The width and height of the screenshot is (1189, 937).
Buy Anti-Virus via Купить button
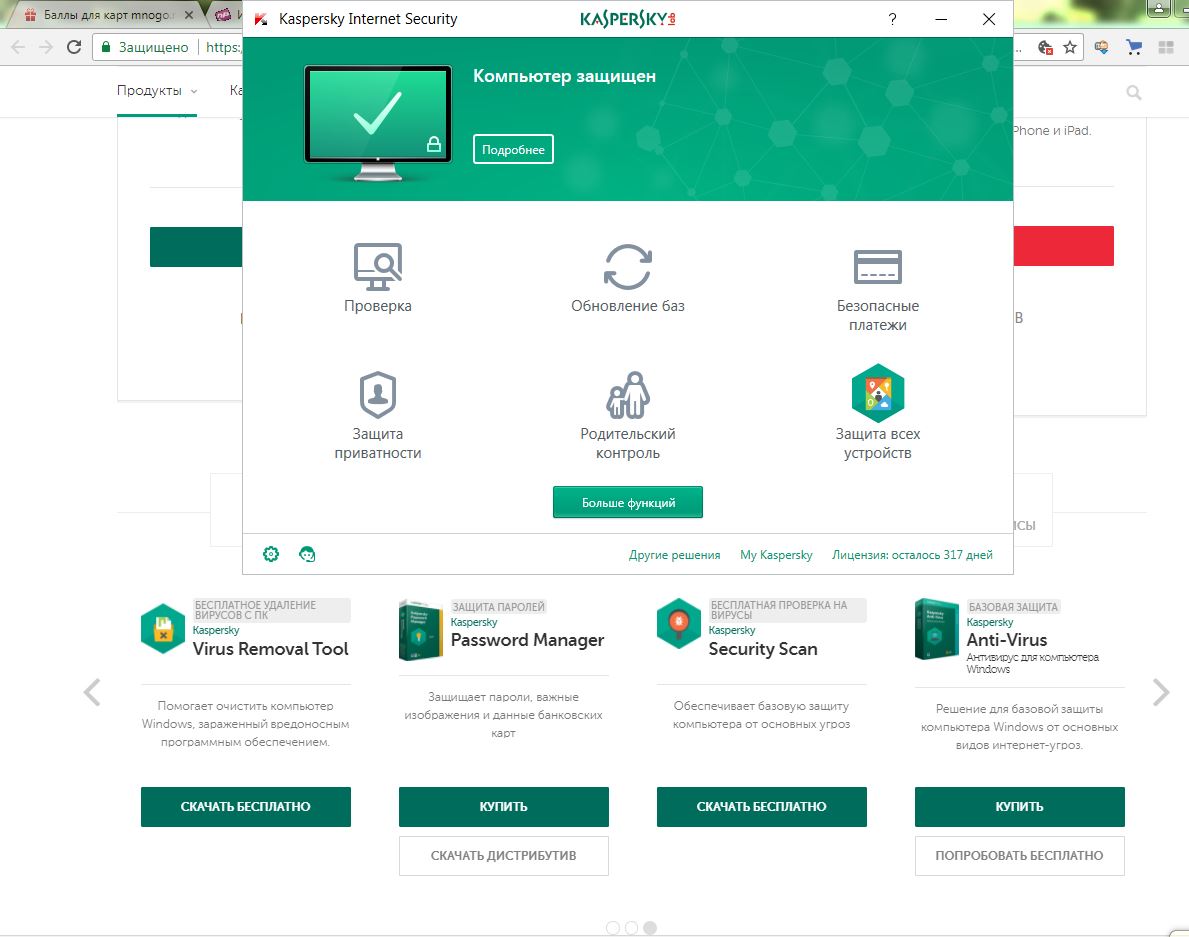pyautogui.click(x=1019, y=807)
